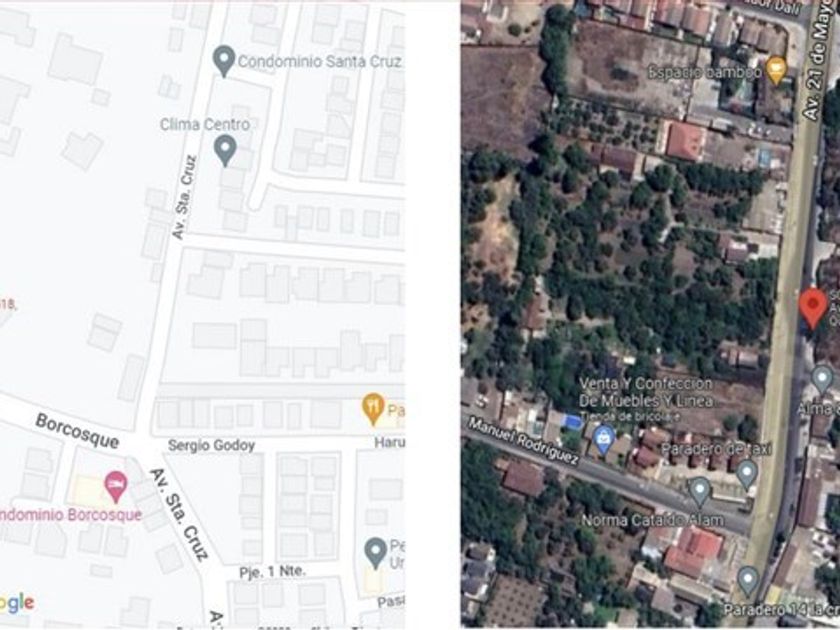Open the blue shopping bag store pin
This screenshot has height=630, width=840.
604,439
